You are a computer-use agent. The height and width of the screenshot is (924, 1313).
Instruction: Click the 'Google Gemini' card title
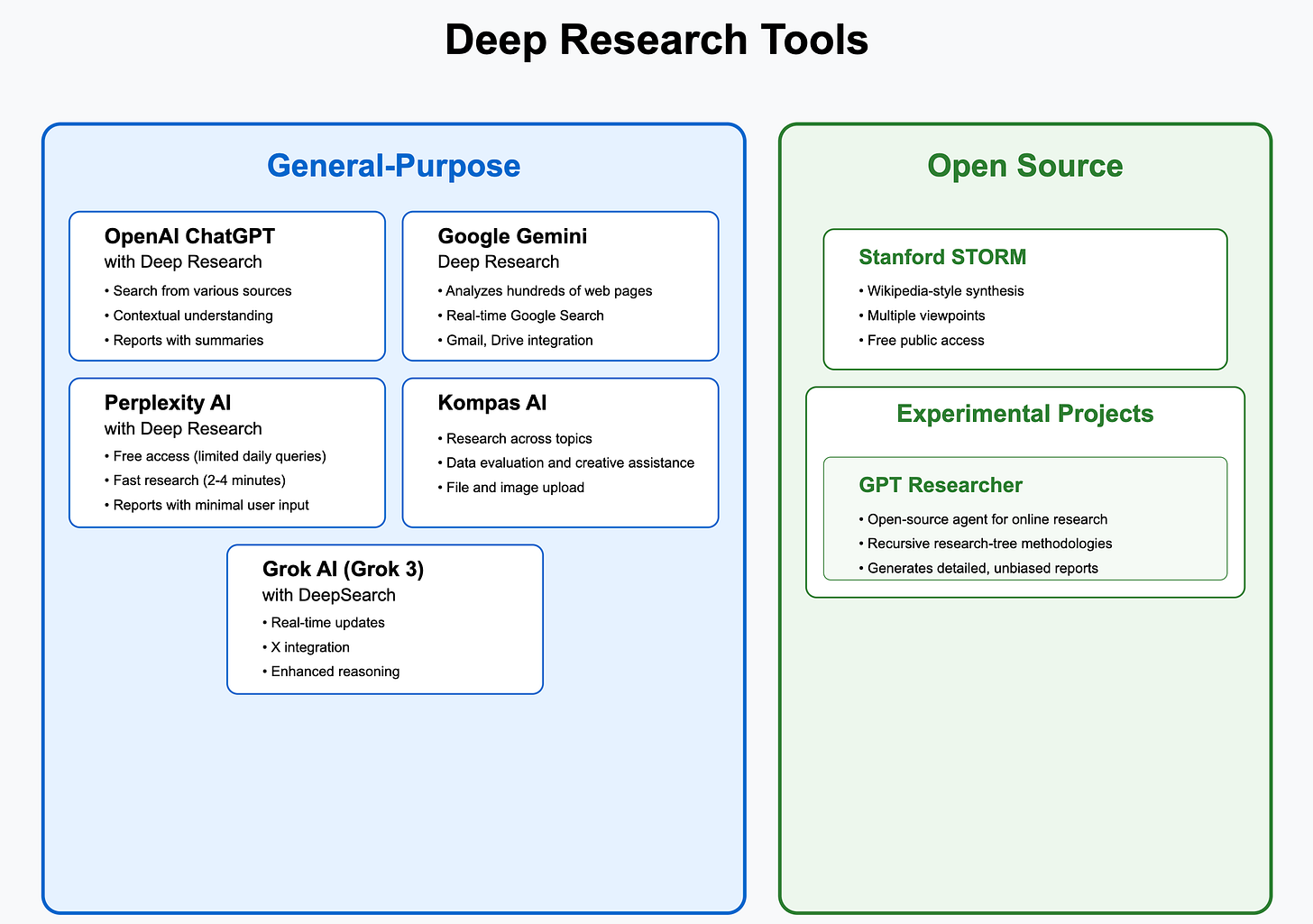(x=512, y=236)
